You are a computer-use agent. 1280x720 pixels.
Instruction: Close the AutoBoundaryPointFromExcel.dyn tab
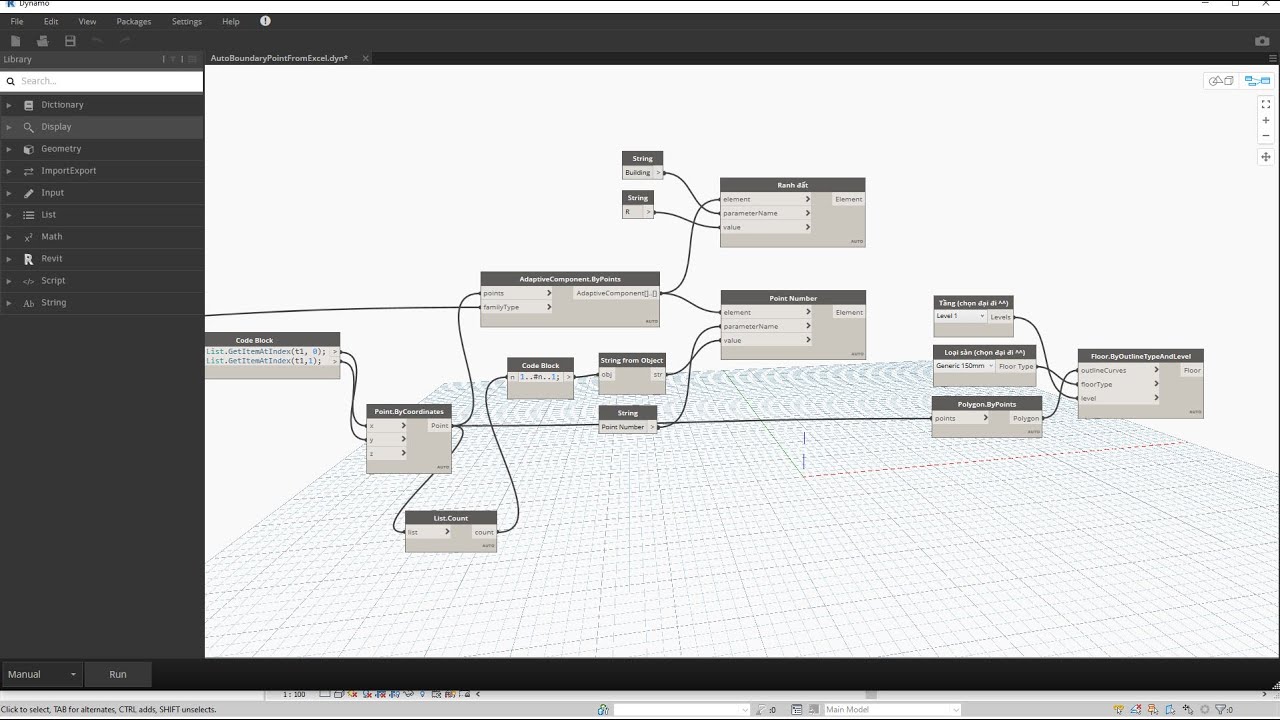tap(365, 58)
